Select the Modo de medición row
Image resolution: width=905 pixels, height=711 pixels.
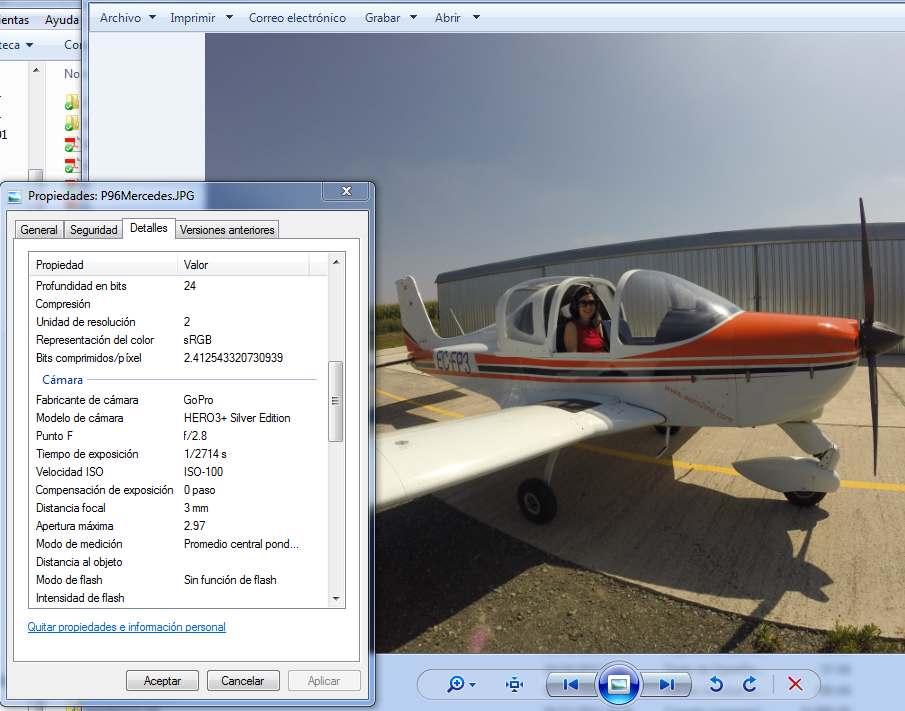tap(178, 544)
